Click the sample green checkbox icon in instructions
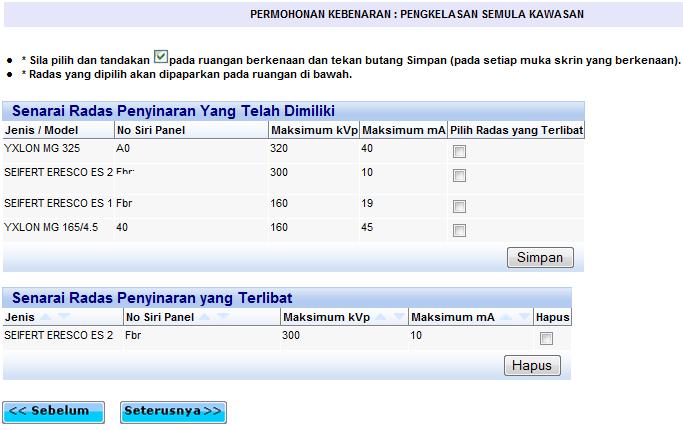Image resolution: width=683 pixels, height=430 pixels. 161,58
